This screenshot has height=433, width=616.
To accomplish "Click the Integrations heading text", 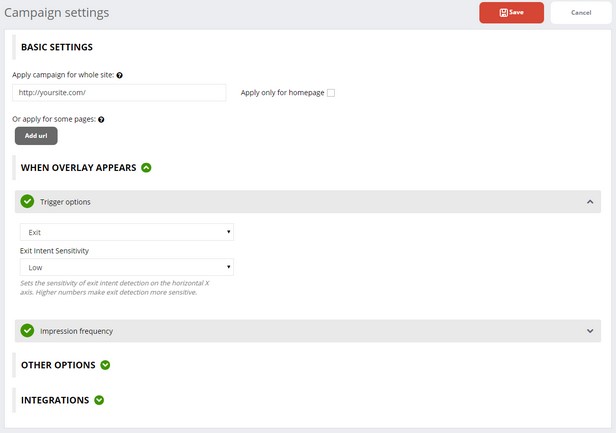I will click(x=55, y=400).
